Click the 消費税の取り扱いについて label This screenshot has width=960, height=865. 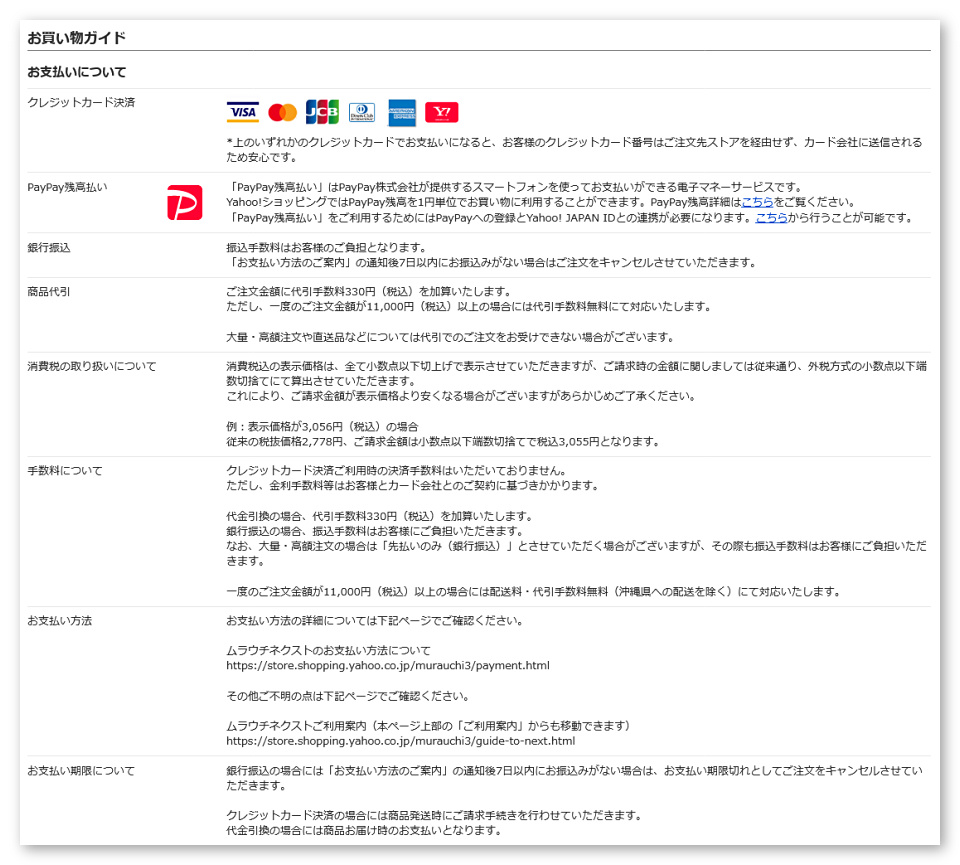(x=92, y=367)
